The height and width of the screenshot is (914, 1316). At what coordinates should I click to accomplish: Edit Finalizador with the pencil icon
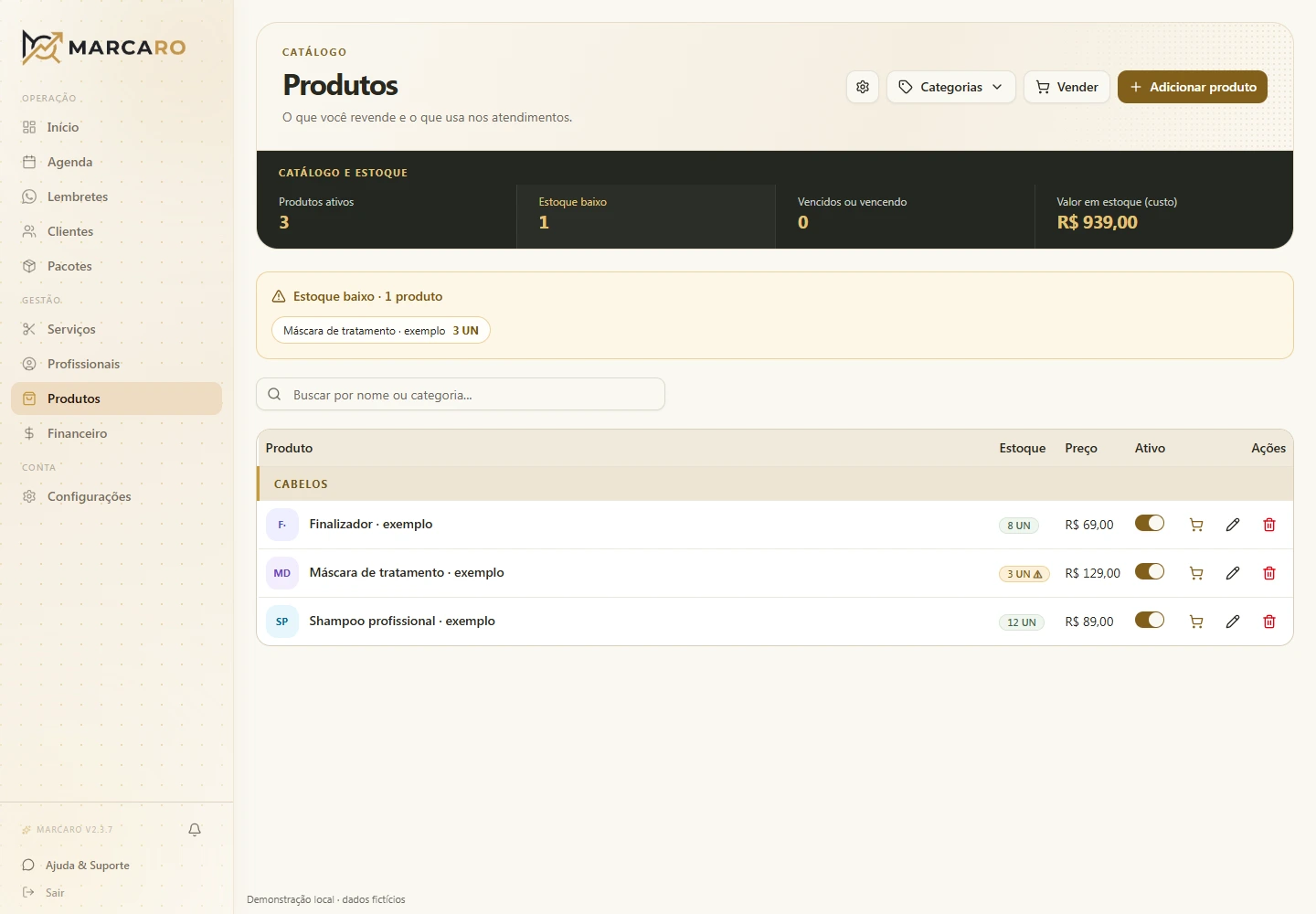pos(1233,525)
